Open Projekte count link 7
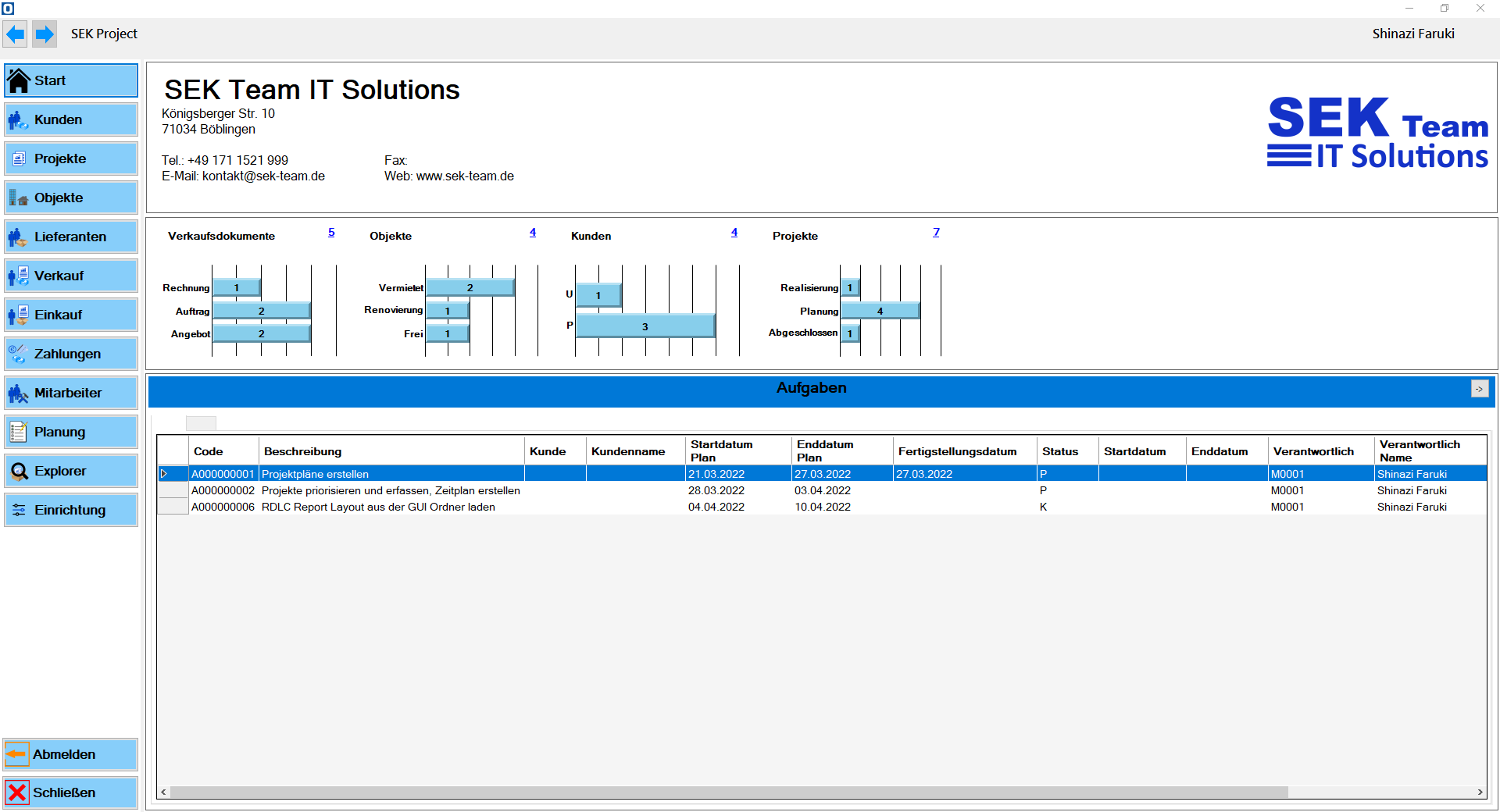This screenshot has height=812, width=1500. point(936,232)
